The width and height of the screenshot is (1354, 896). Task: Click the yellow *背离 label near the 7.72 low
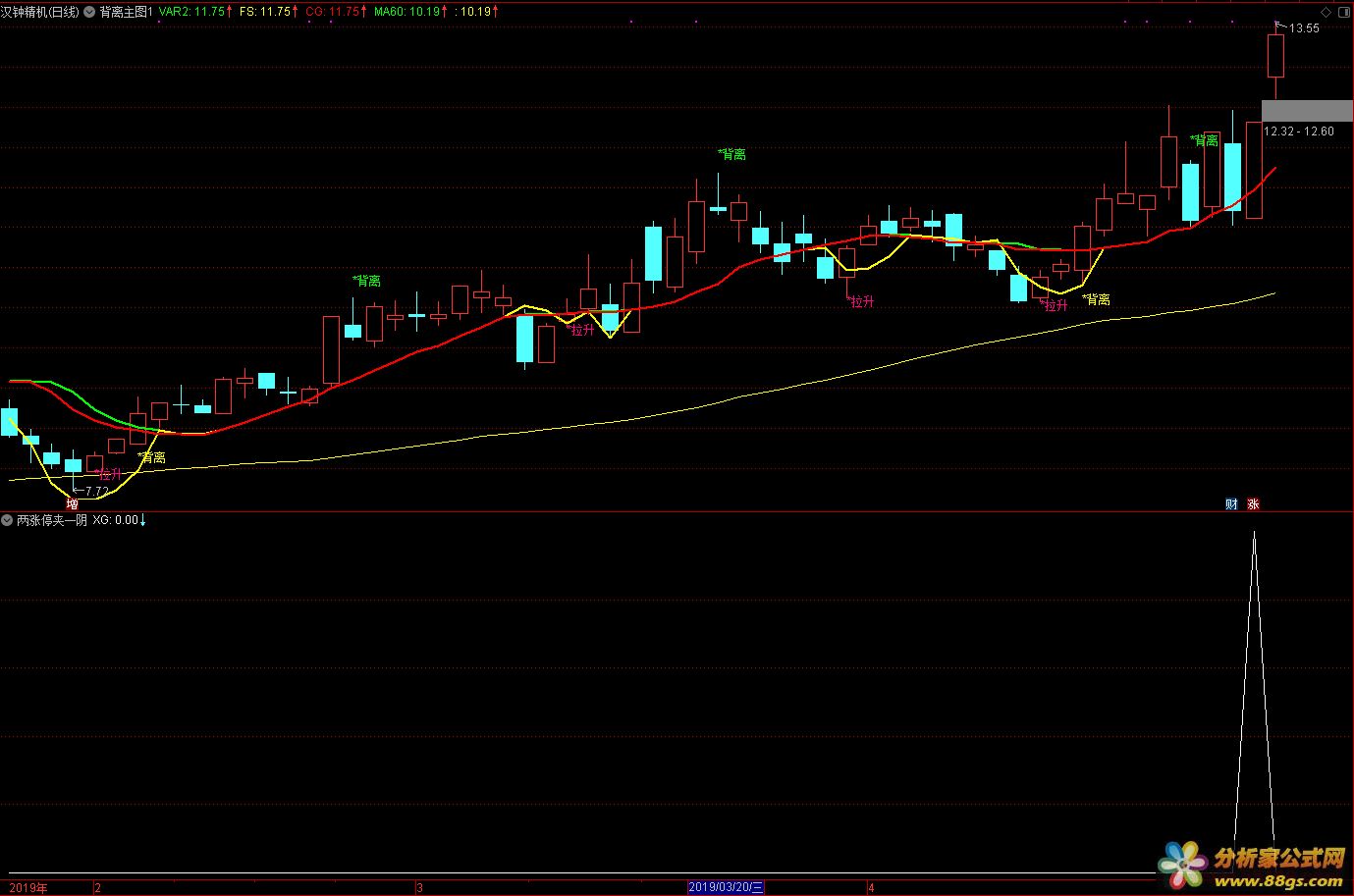[x=151, y=457]
